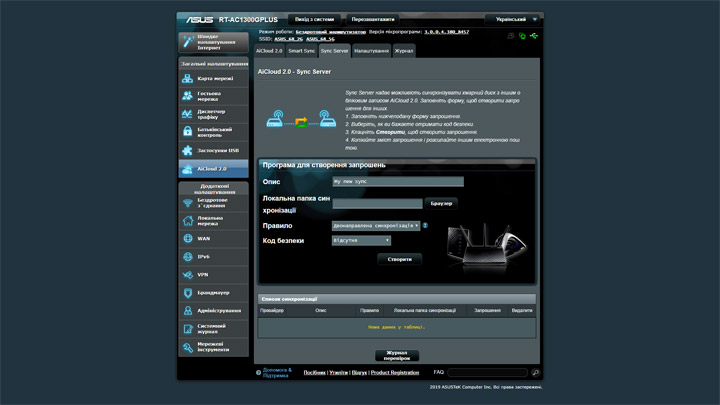Open the VPN sidebar item
Viewport: 720px width, 405px height.
point(214,275)
